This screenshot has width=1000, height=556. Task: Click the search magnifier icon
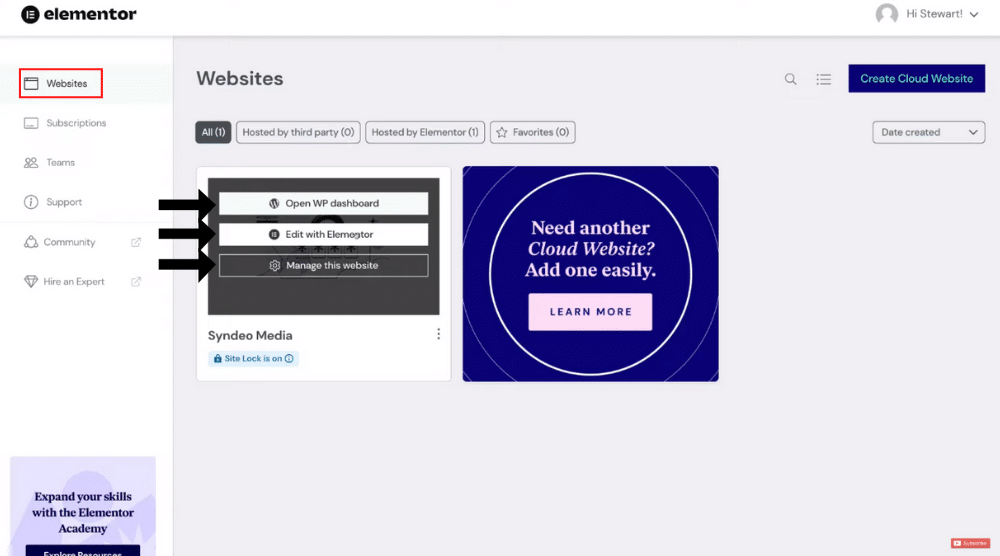coord(790,79)
